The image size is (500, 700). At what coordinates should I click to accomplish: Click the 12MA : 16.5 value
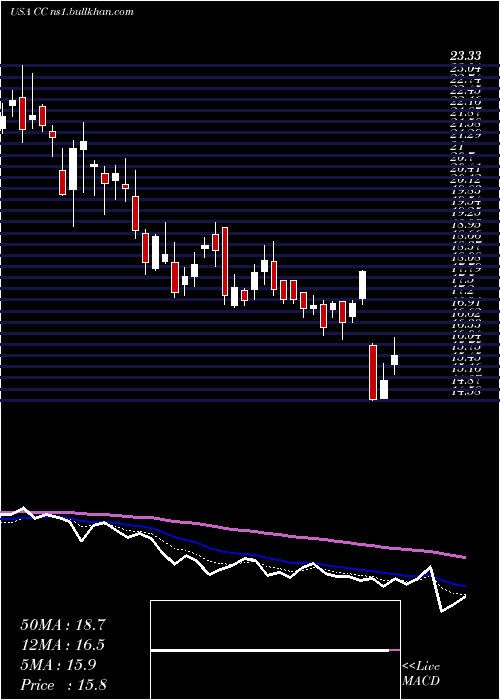(63, 645)
